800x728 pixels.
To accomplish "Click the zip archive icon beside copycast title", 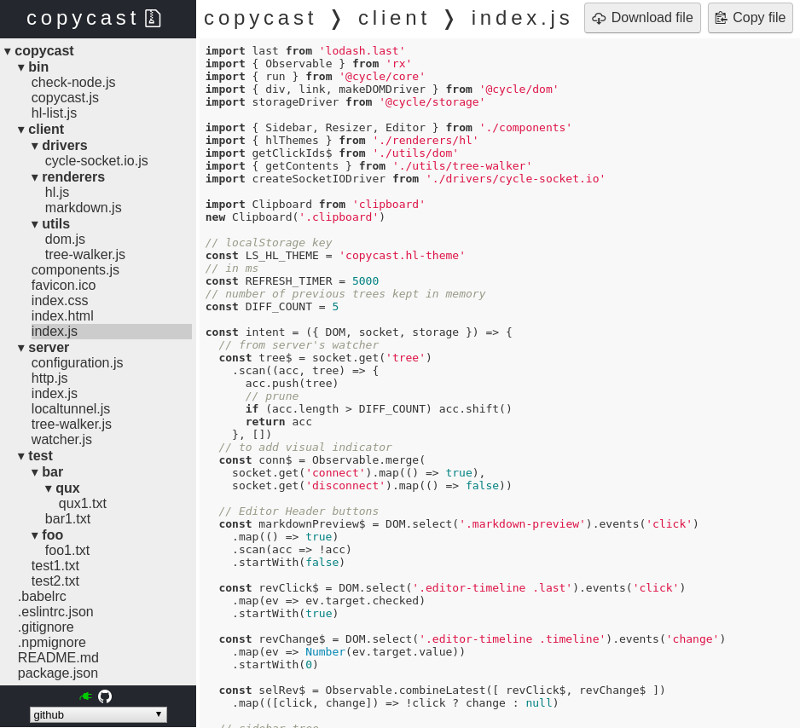I will pos(153,18).
